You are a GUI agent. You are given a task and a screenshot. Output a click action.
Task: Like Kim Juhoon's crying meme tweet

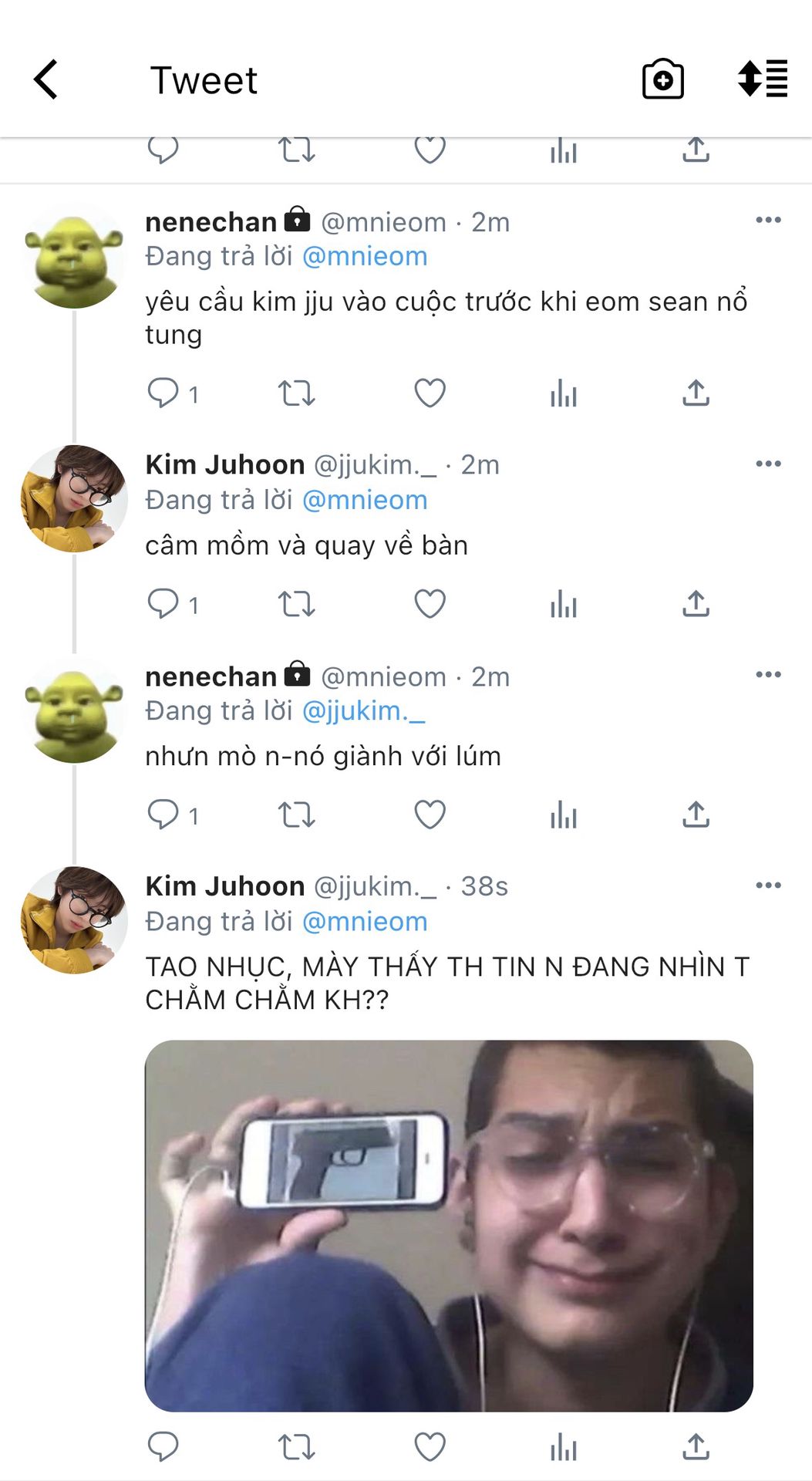pyautogui.click(x=430, y=1447)
